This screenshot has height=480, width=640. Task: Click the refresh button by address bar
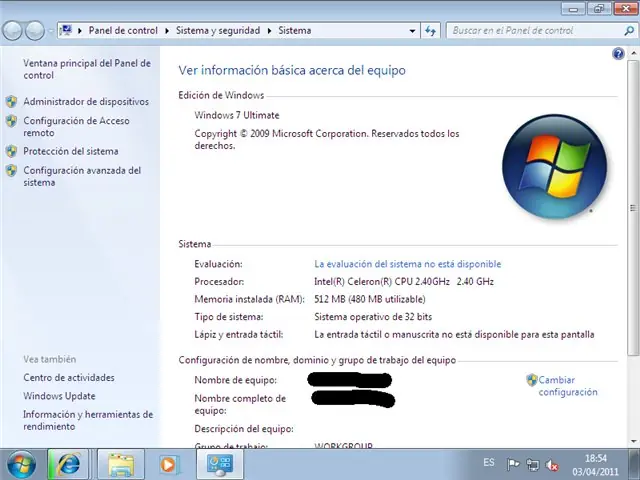[x=430, y=31]
